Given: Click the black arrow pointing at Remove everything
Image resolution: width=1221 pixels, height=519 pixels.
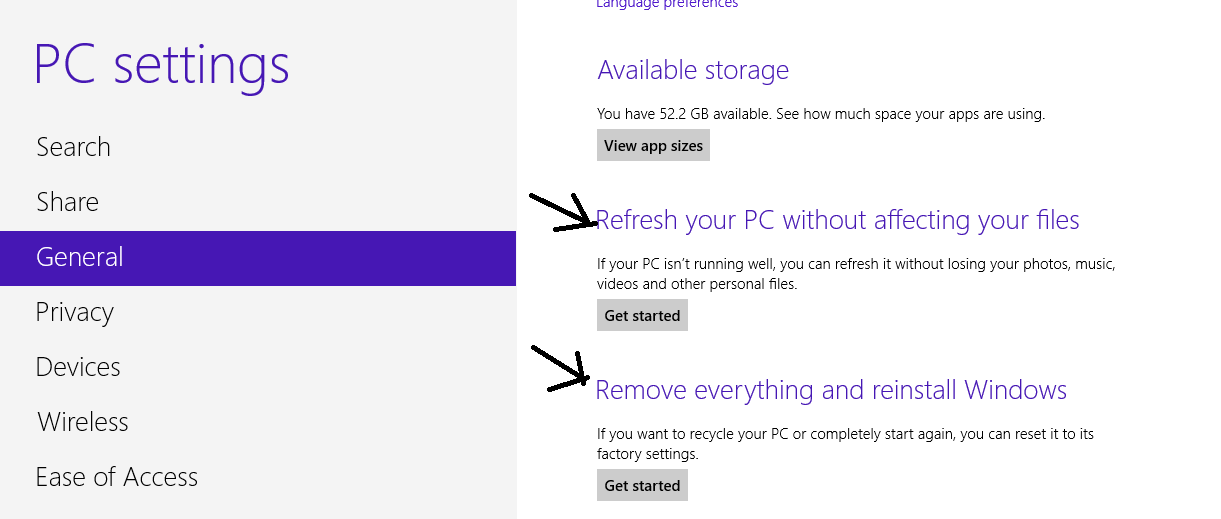Looking at the screenshot, I should 560,368.
